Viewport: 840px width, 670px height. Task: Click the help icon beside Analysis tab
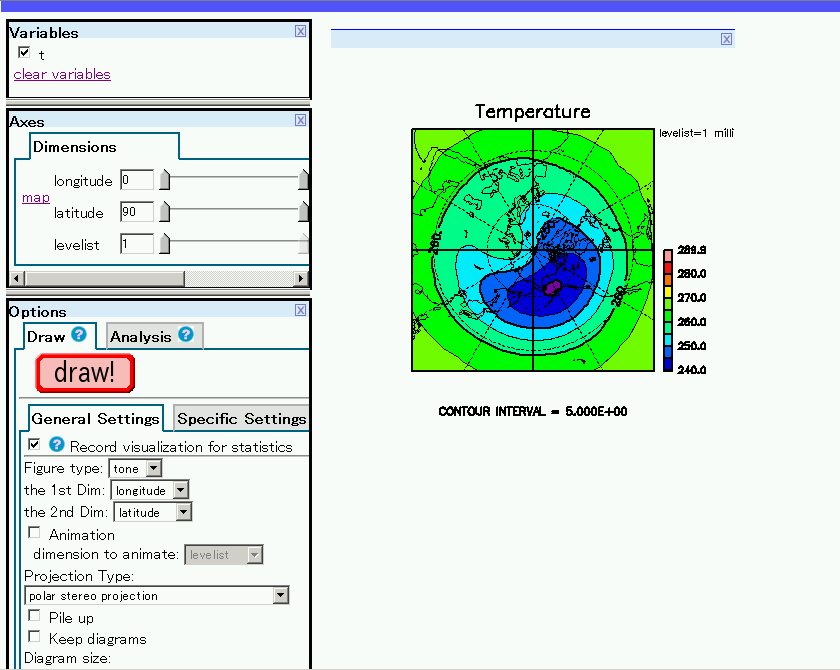[185, 335]
